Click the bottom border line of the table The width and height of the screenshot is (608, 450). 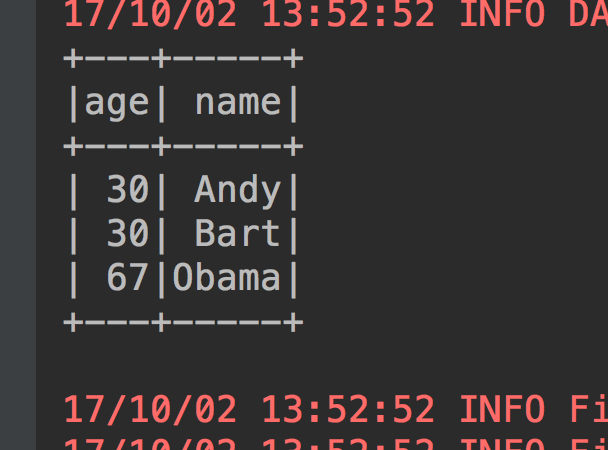(182, 321)
